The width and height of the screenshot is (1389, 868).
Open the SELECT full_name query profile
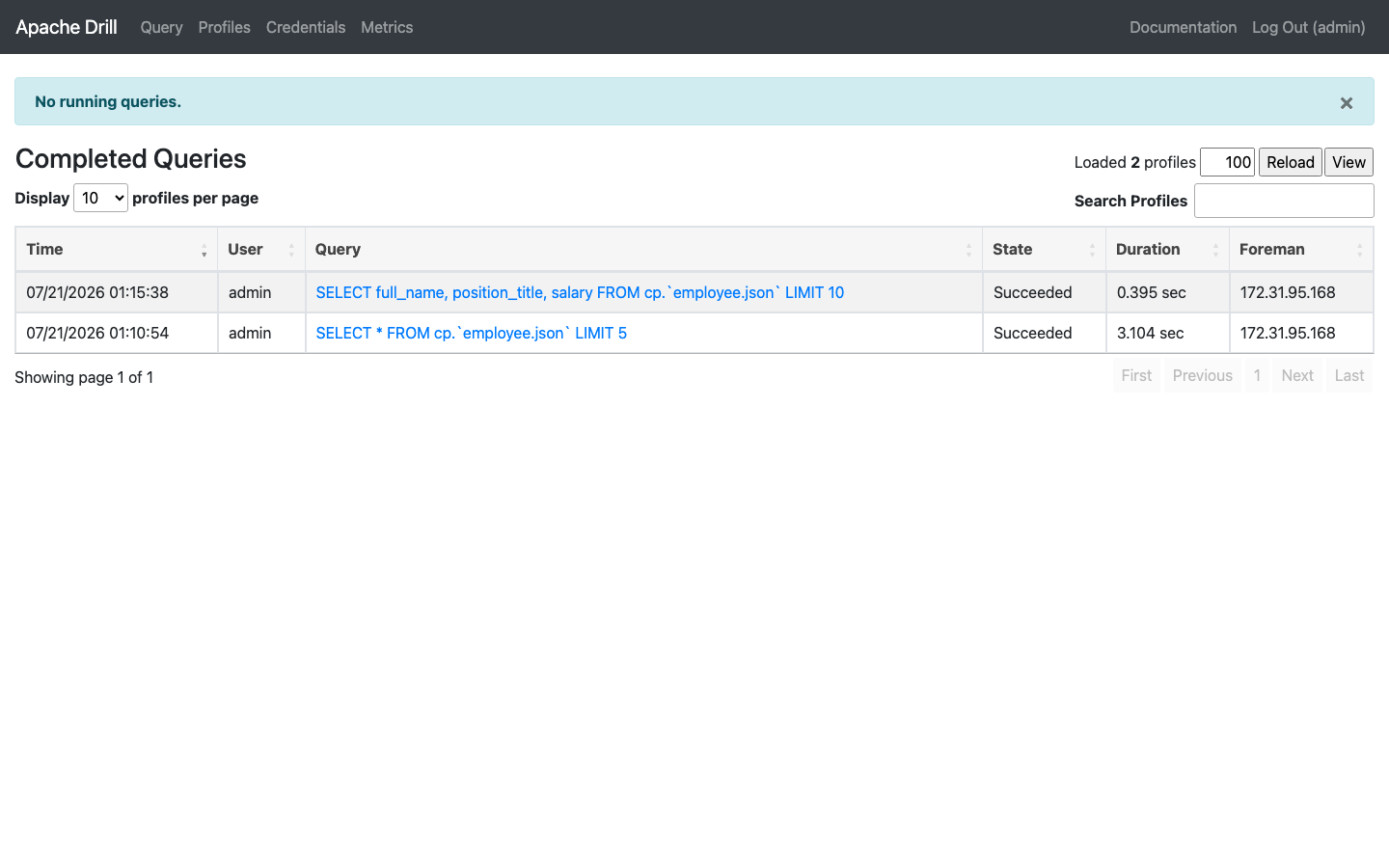pos(580,292)
